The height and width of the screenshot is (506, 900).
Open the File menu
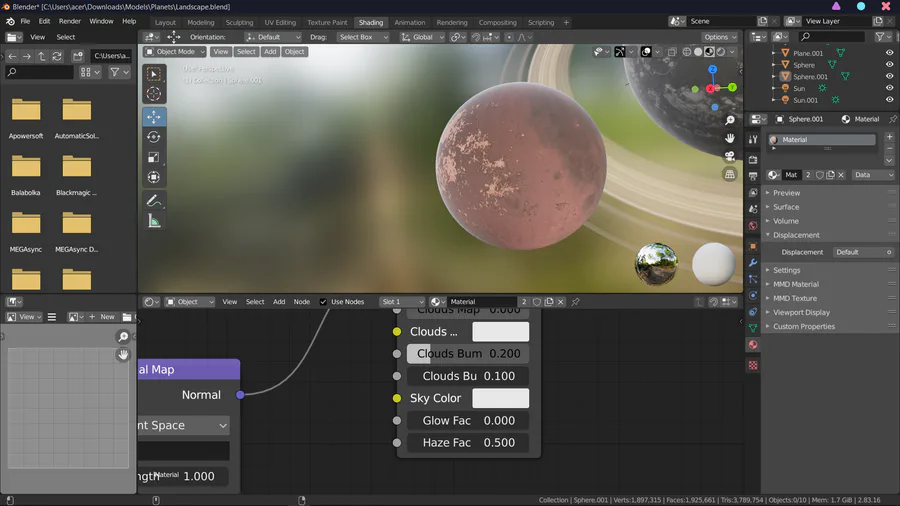point(25,21)
